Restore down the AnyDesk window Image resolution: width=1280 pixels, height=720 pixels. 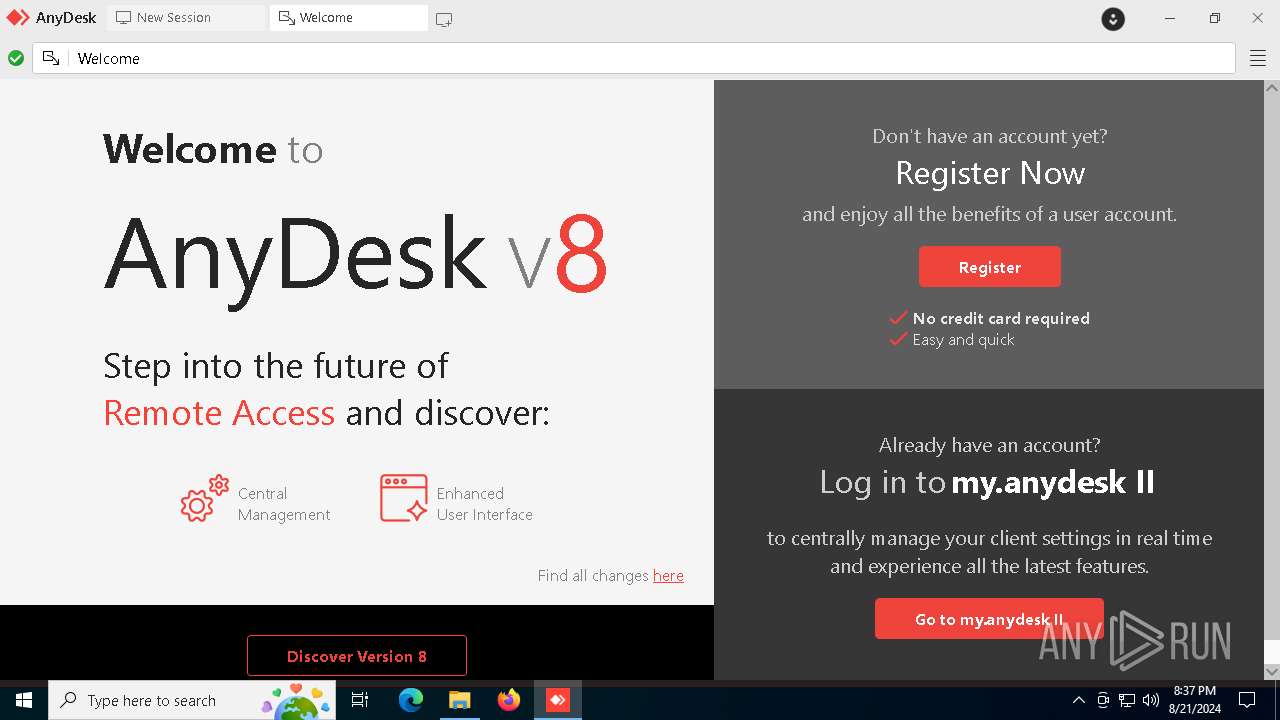[1214, 18]
